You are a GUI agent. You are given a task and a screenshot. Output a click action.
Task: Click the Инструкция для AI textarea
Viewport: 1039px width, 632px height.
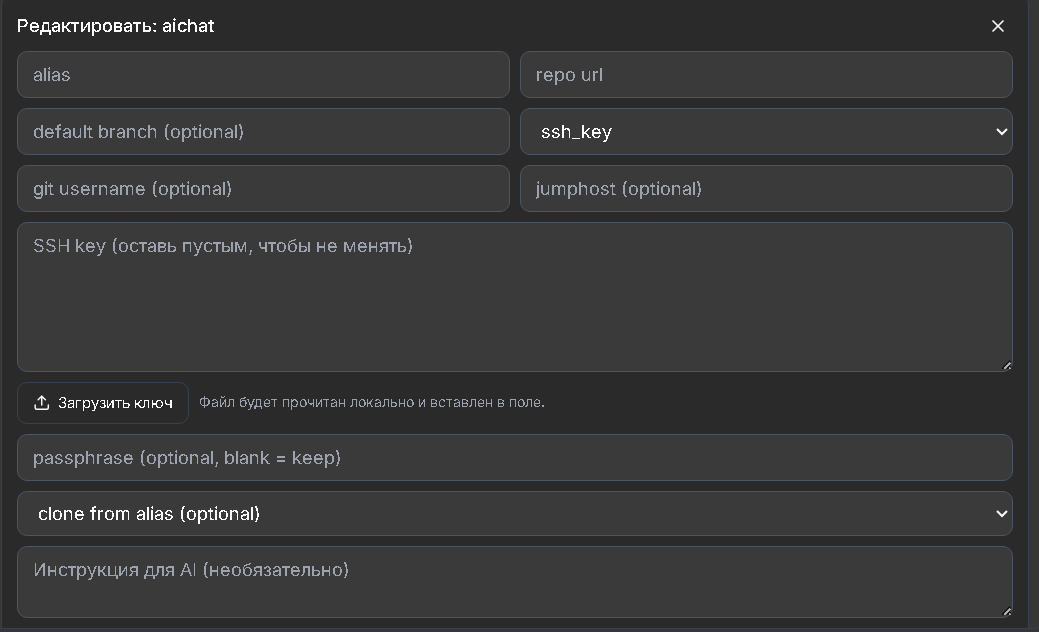515,582
